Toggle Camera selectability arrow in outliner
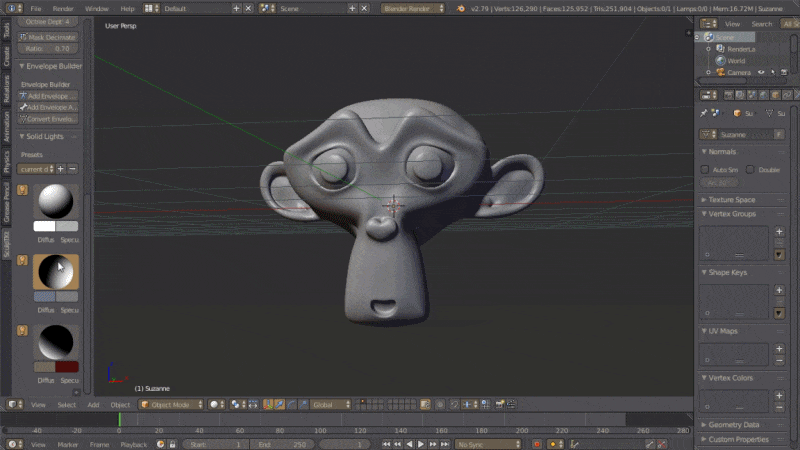Viewport: 800px width, 450px height. pos(772,72)
